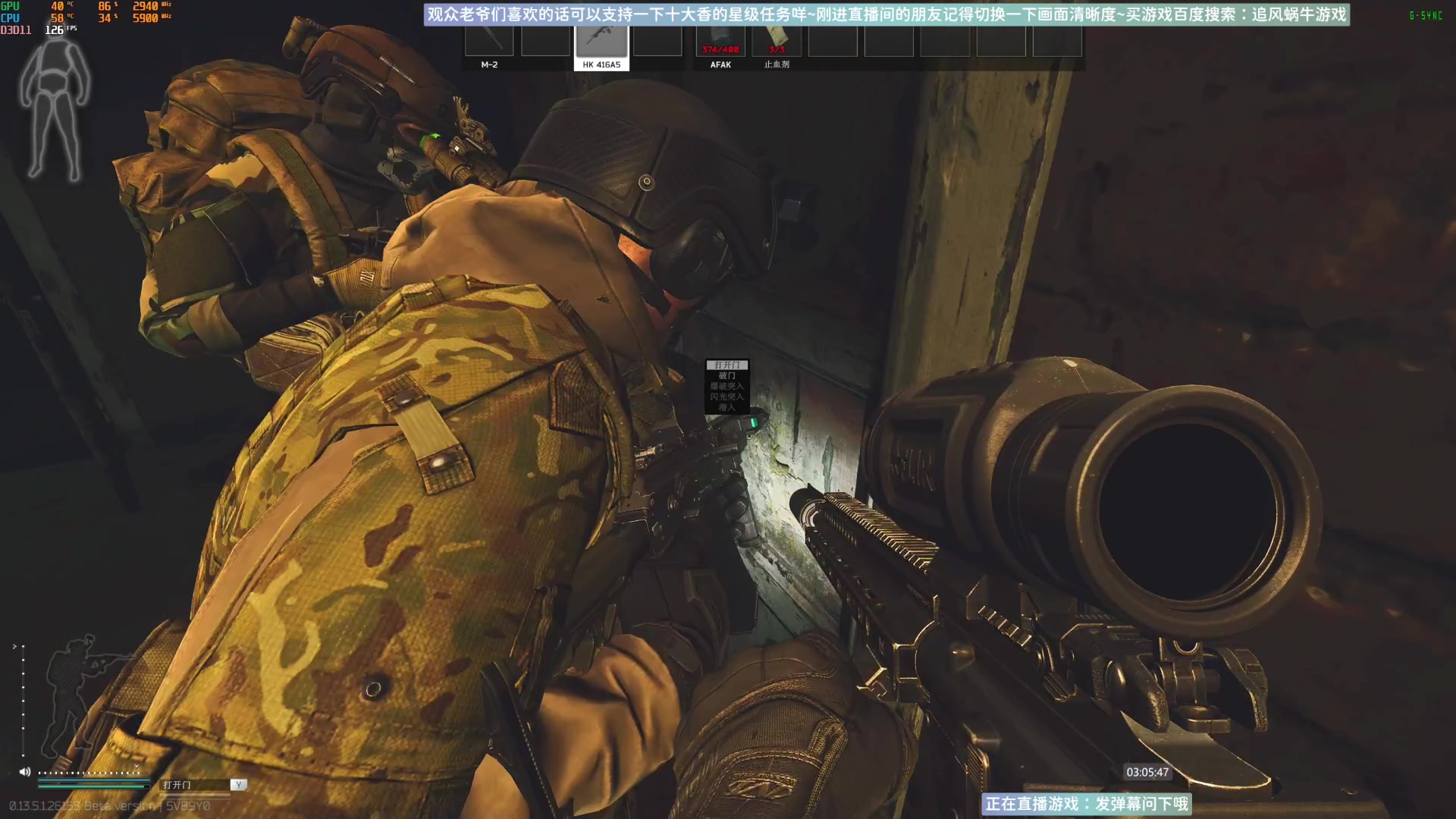This screenshot has height=819, width=1456.
Task: Choose 潜入 in the door menu
Action: 726,407
